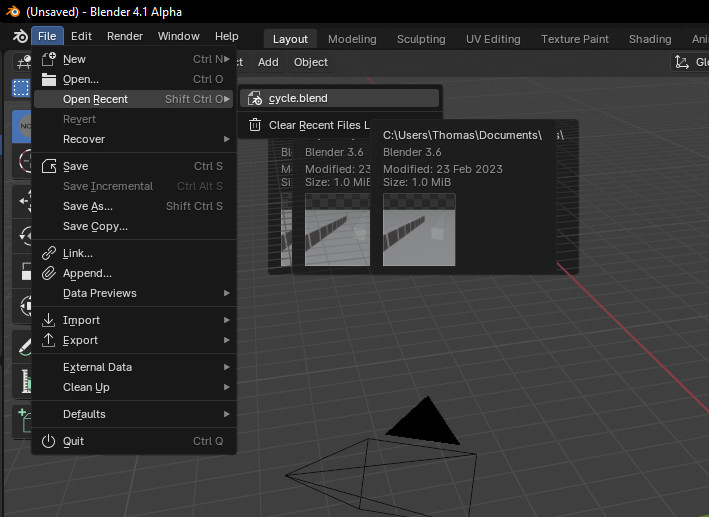Click the editor type icon in viewport header

[24, 62]
